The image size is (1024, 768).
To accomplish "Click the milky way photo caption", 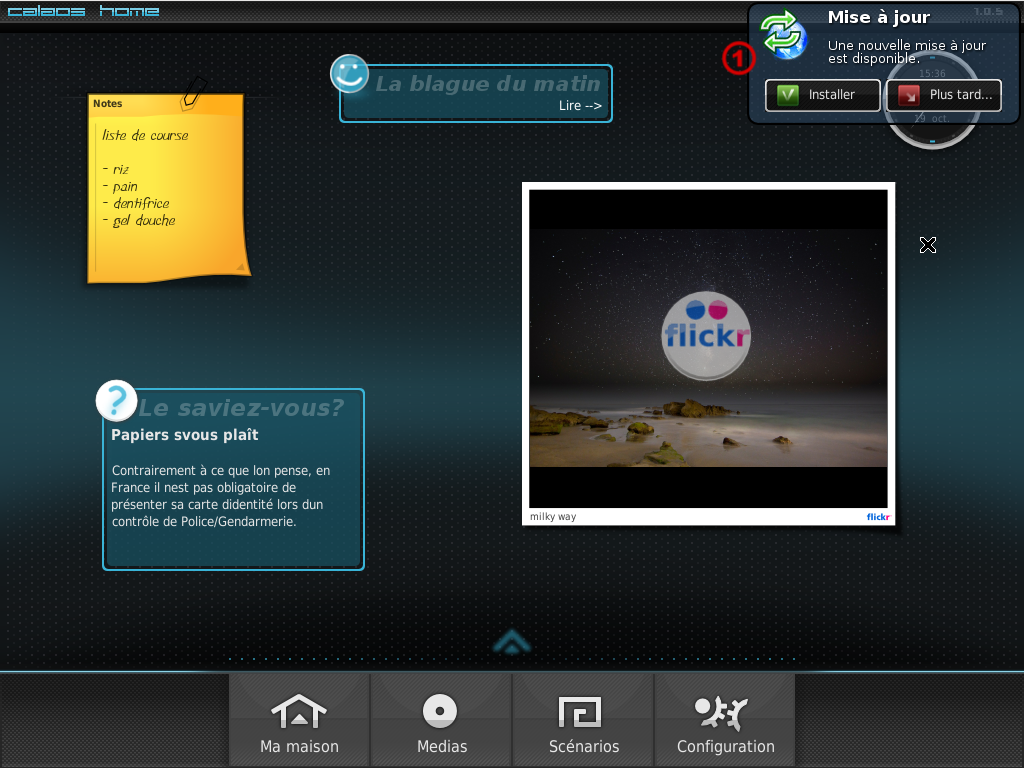I will [x=552, y=517].
